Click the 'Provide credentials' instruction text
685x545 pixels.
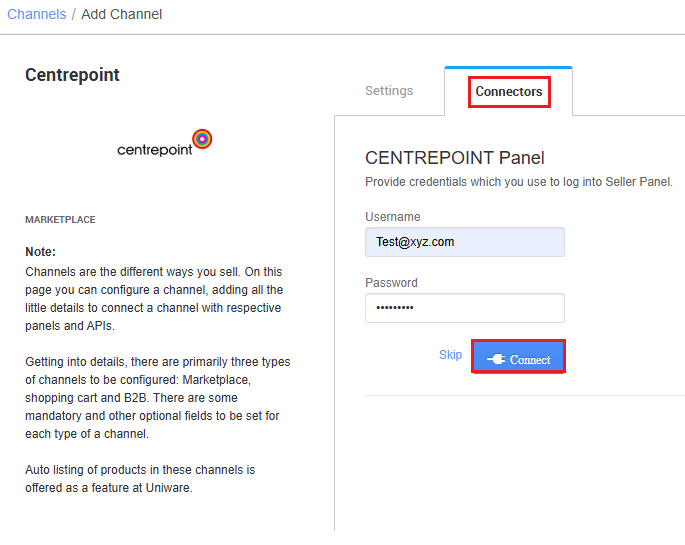(x=519, y=182)
